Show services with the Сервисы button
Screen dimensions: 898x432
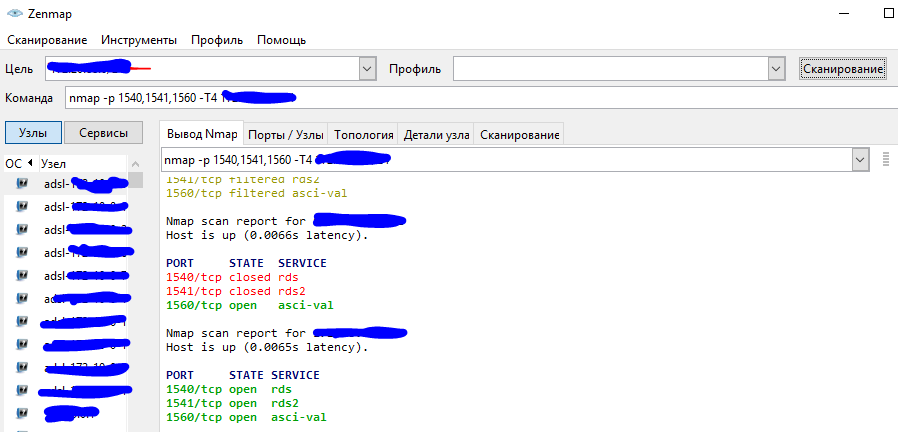[x=104, y=132]
